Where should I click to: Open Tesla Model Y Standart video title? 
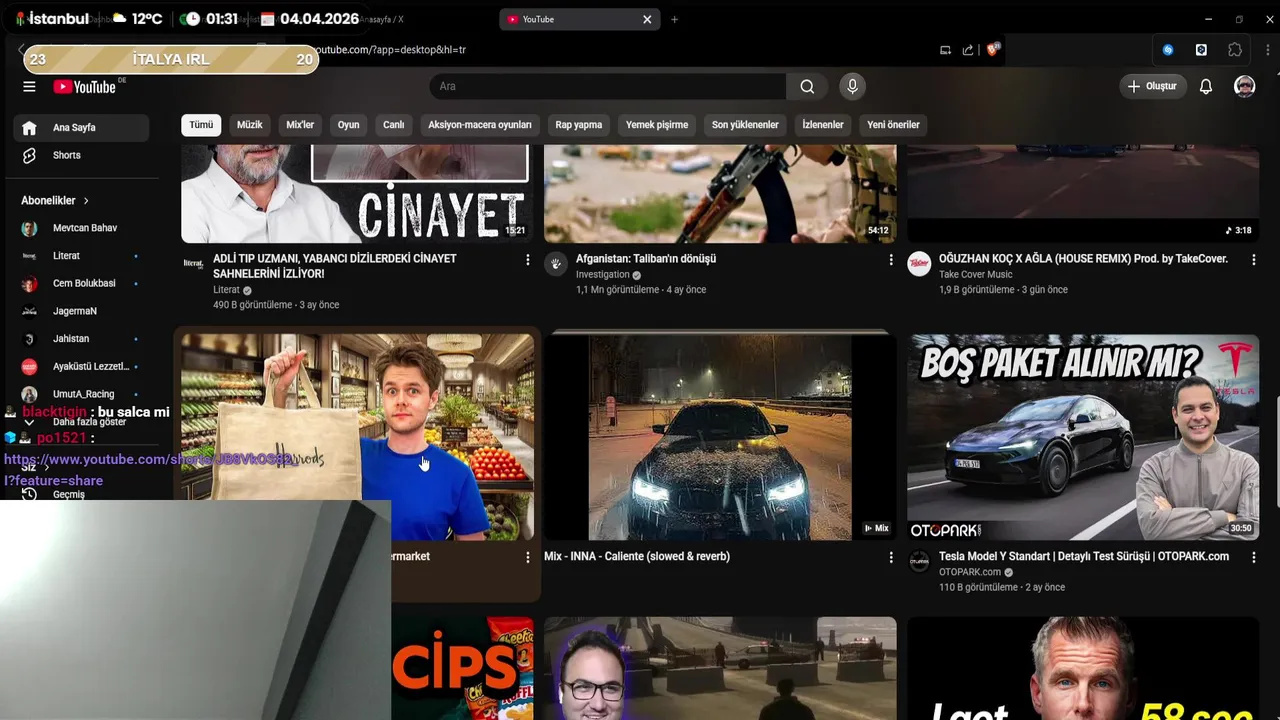point(1084,557)
